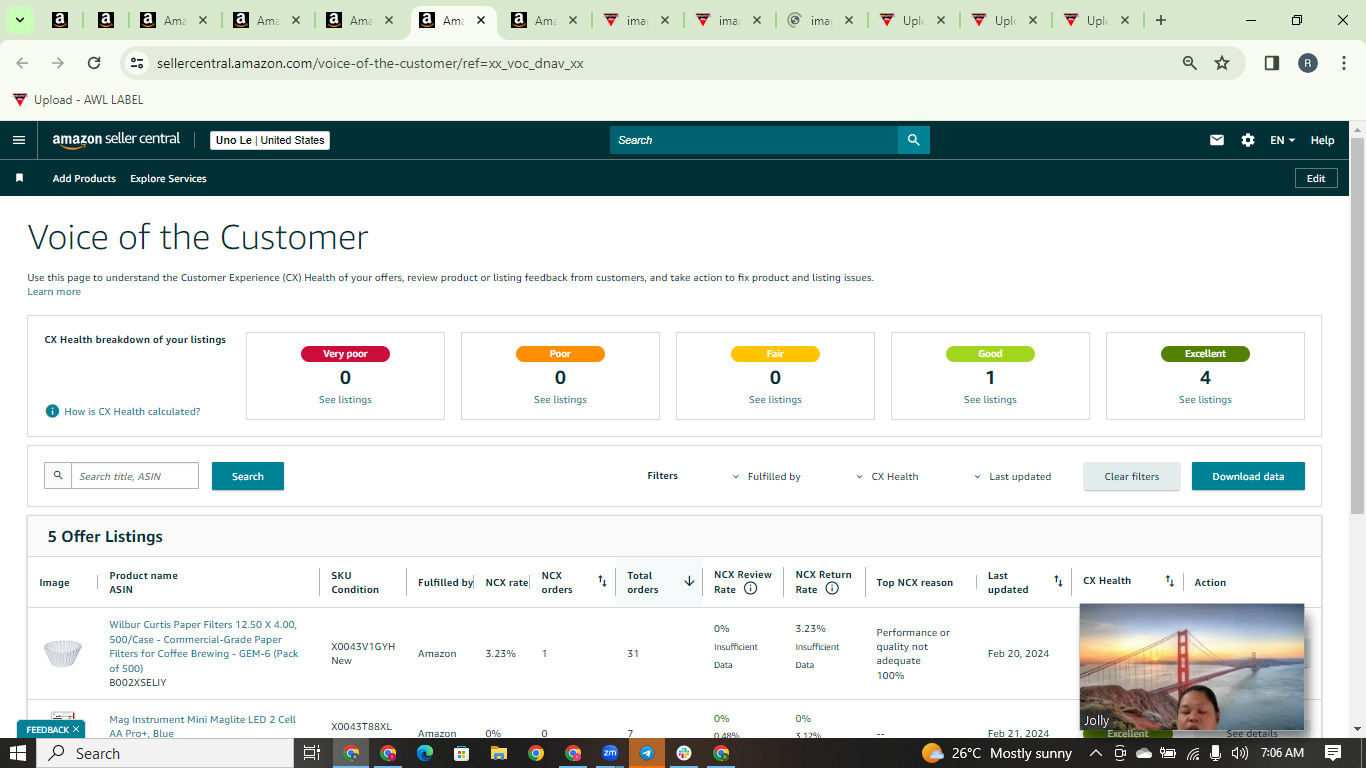Open Chrome's tab search dropdown
The width and height of the screenshot is (1366, 768).
coord(19,20)
